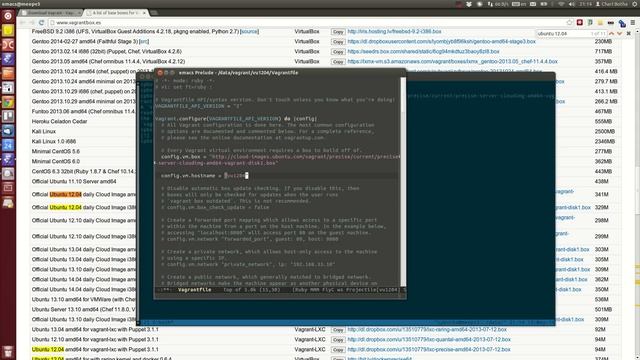Switch to the 'Download Vagrant' Chrome tab

pos(50,13)
